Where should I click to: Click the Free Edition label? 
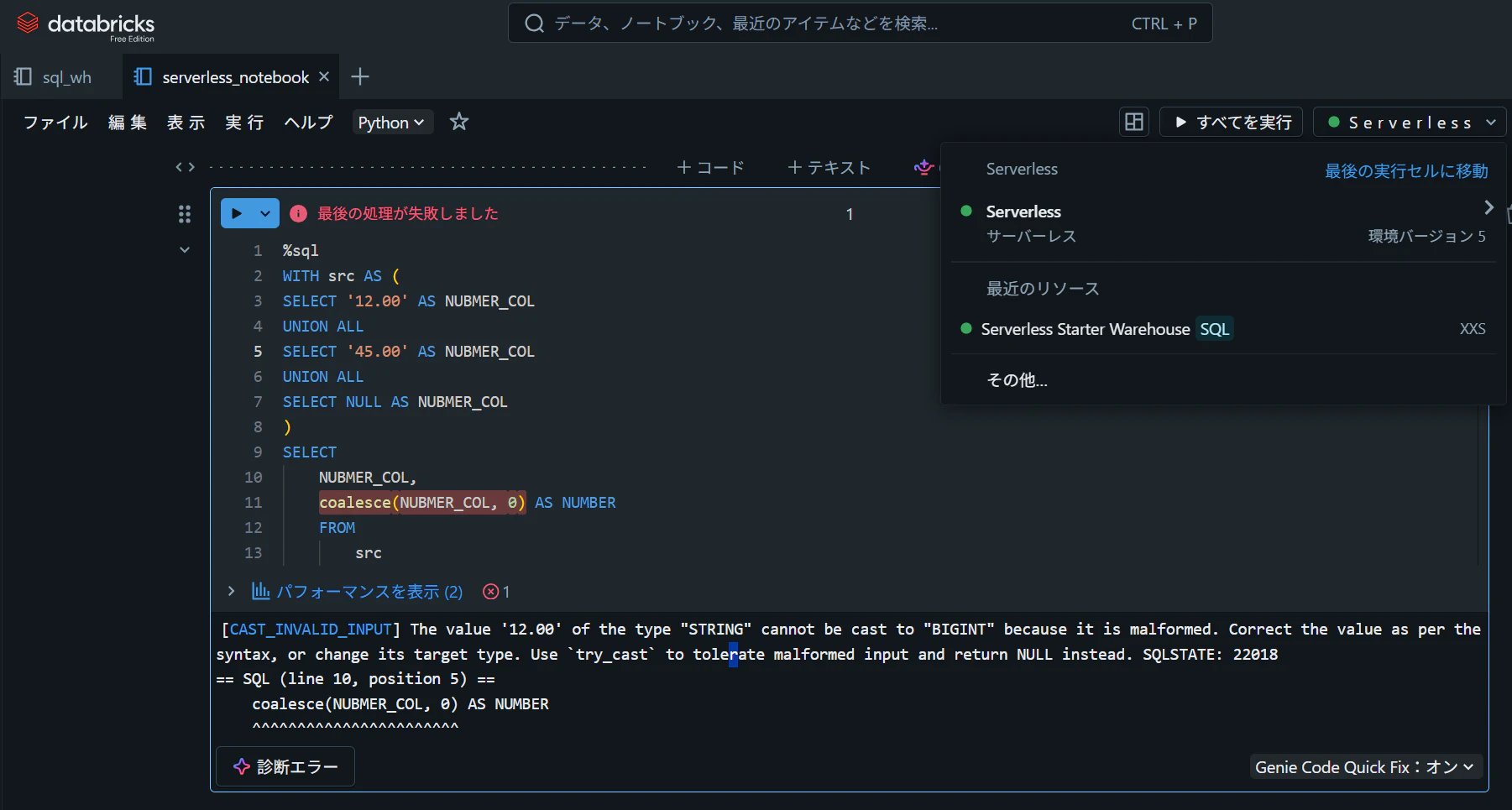point(132,39)
